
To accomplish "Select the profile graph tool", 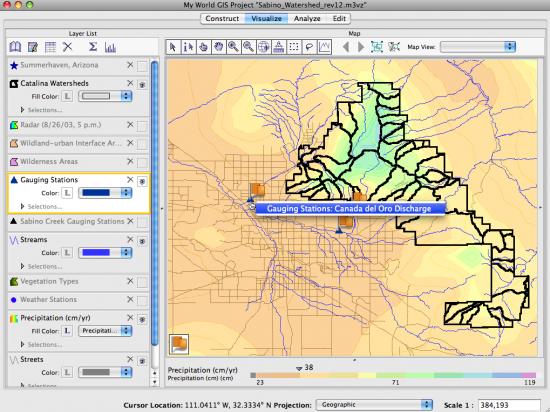I will point(324,47).
